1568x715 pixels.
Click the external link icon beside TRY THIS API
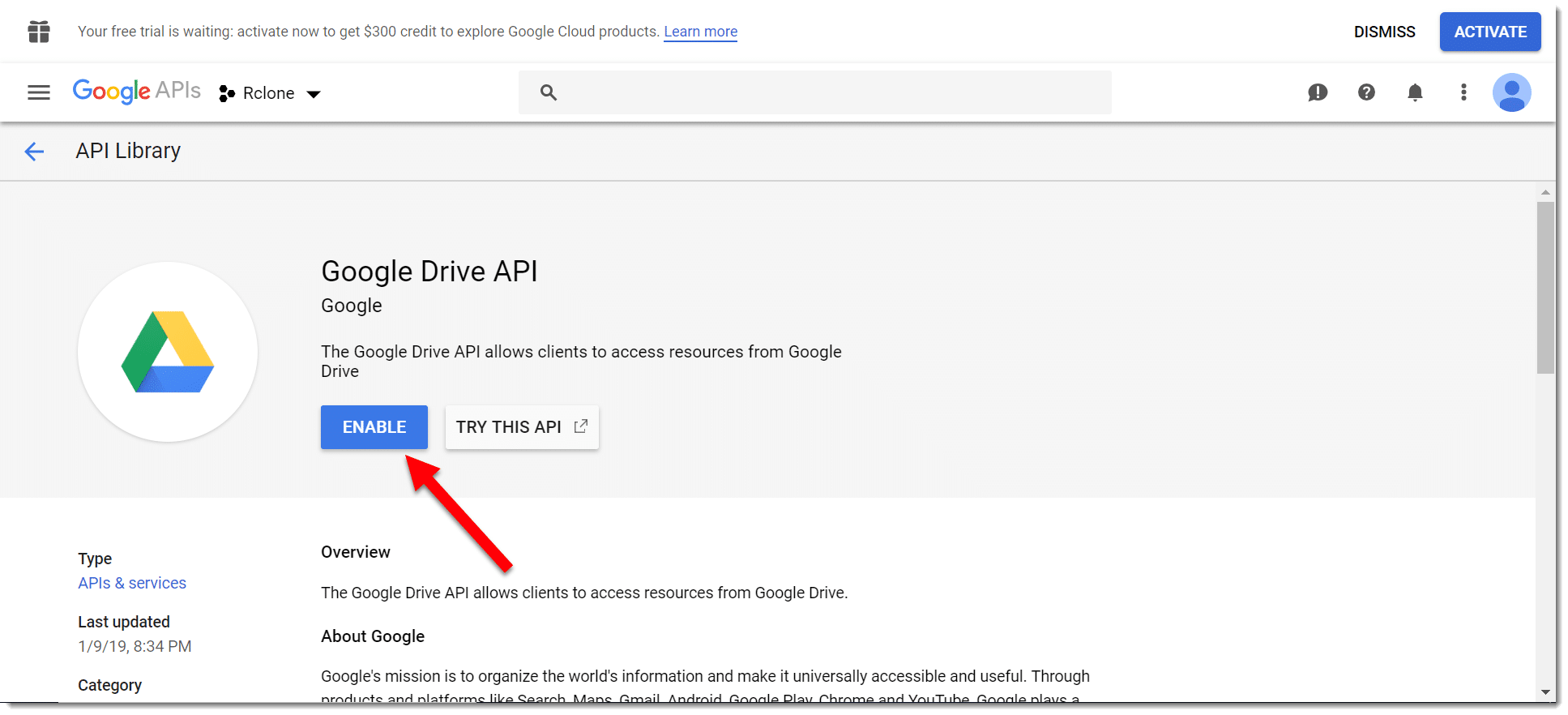tap(581, 426)
